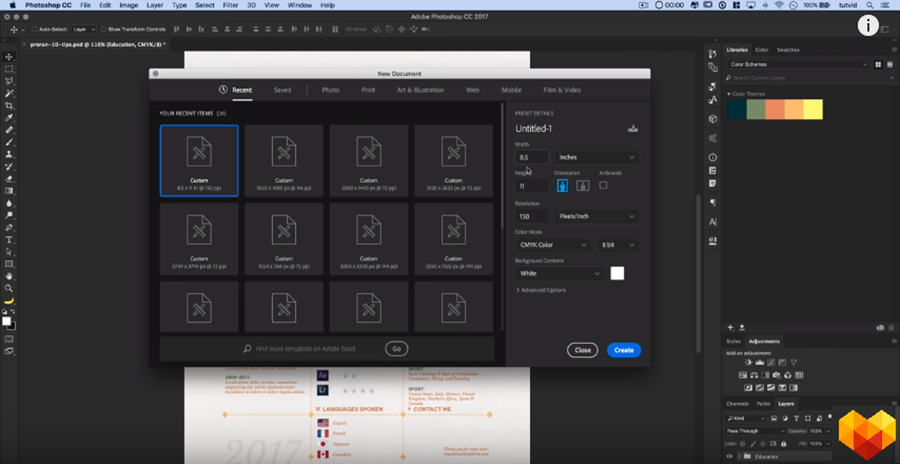
Task: Select the Crop tool
Action: 9,106
